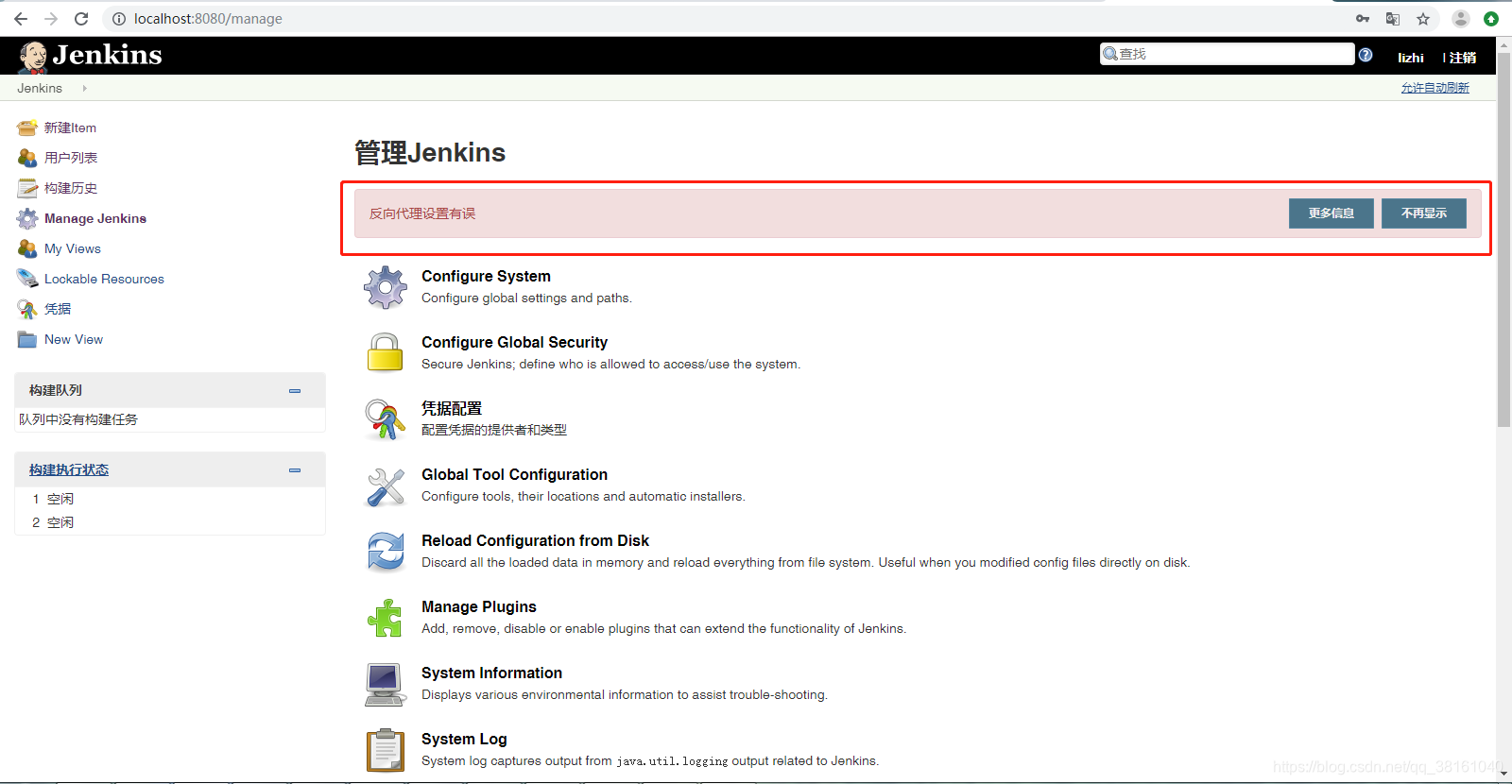Click the search help question mark icon
Viewport: 1512px width, 784px height.
[x=1366, y=55]
